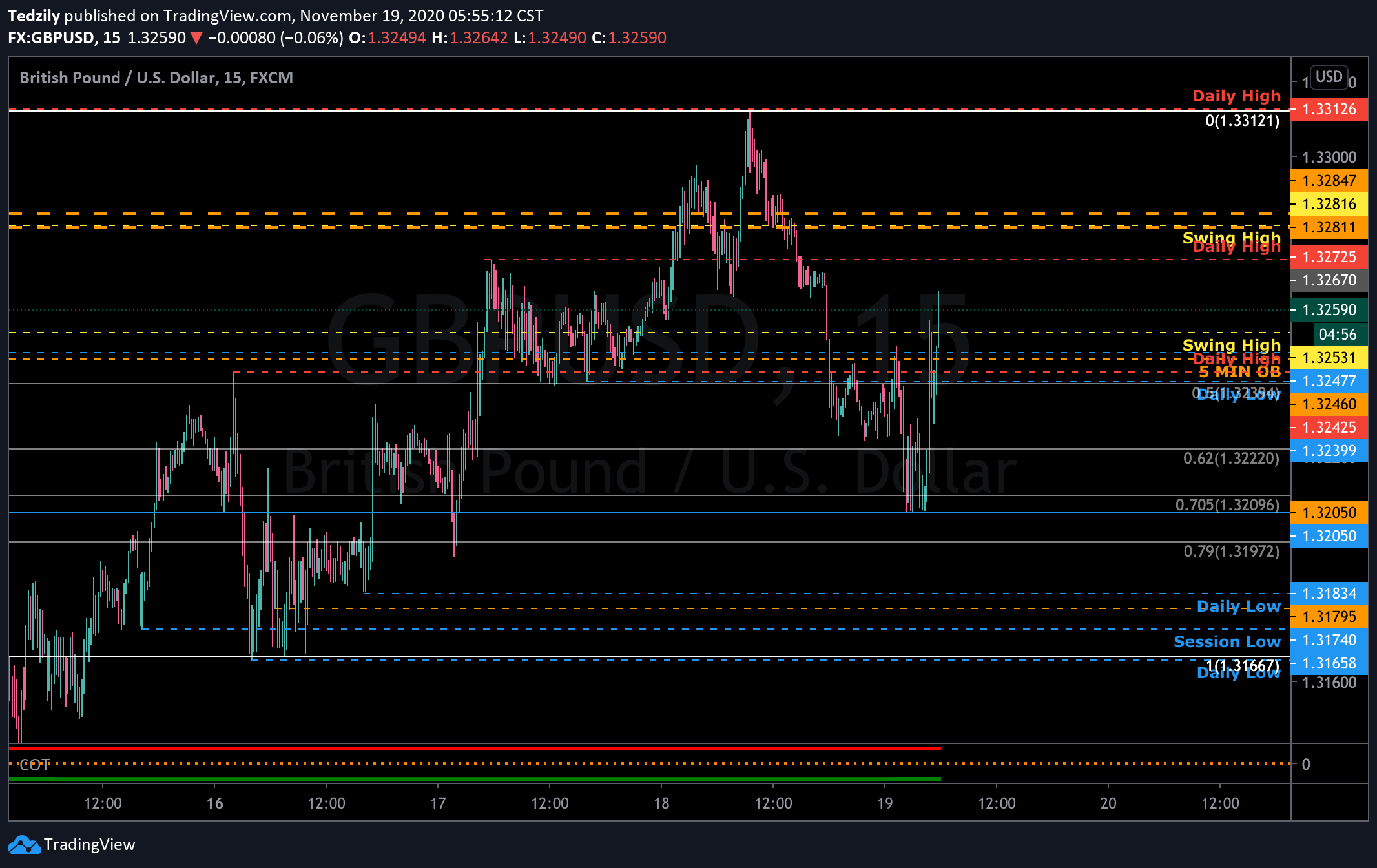Click the date 20 on time axis
This screenshot has width=1377, height=868.
click(1108, 803)
